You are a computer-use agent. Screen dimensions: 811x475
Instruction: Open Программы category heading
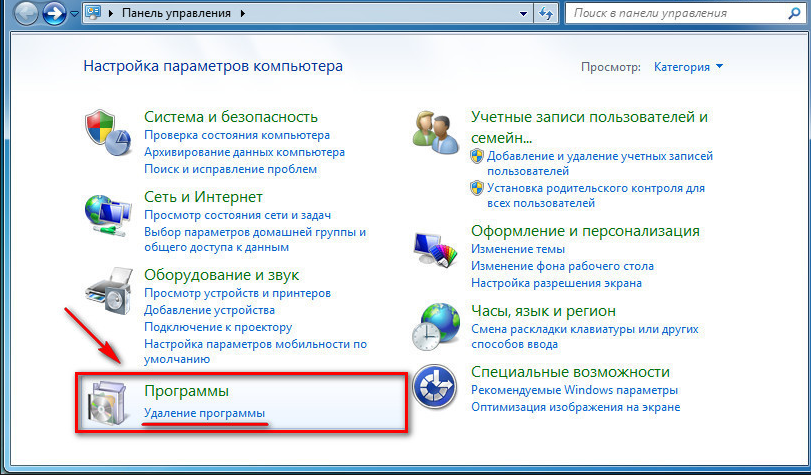(x=186, y=391)
